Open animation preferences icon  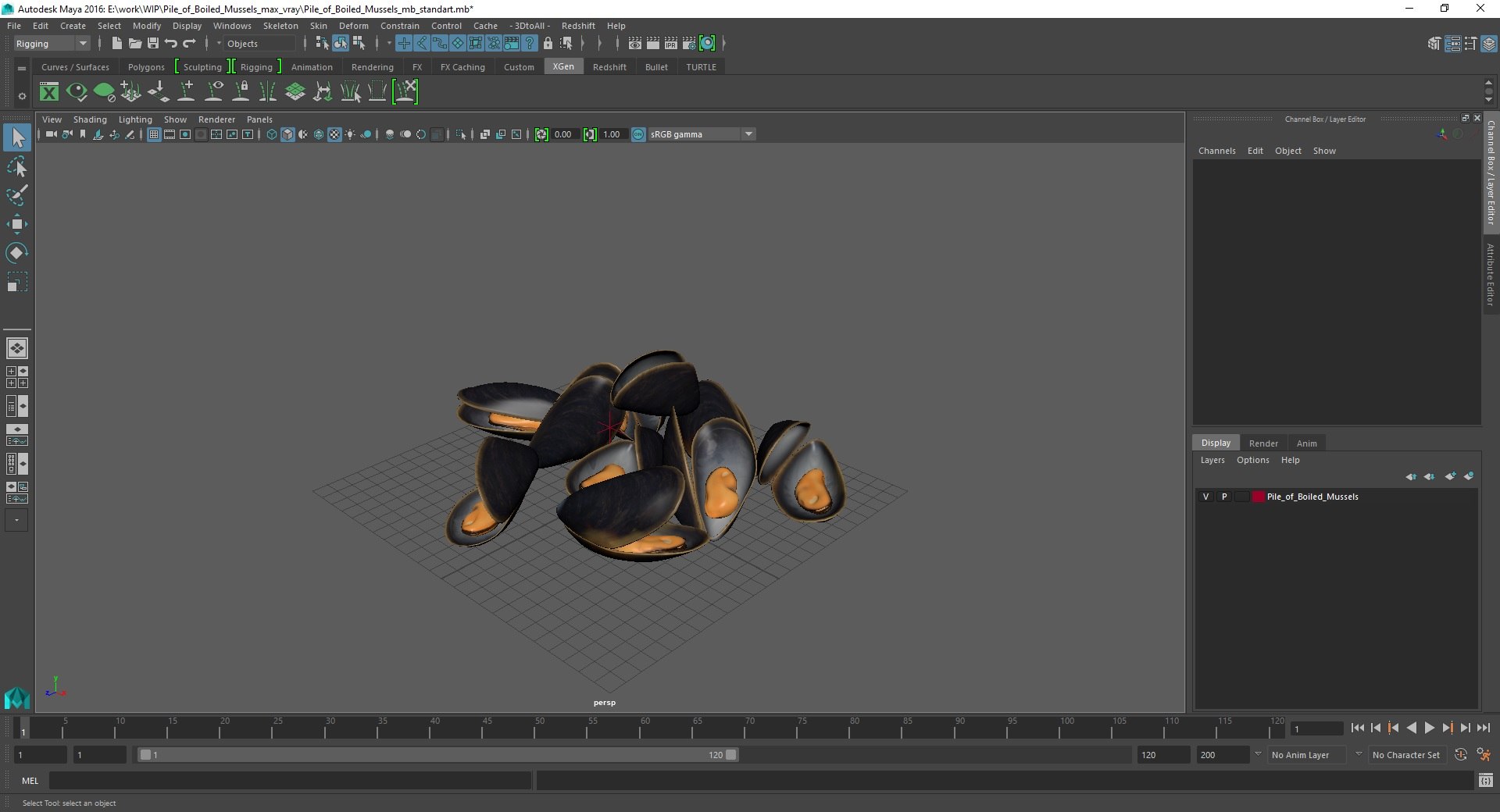1484,755
